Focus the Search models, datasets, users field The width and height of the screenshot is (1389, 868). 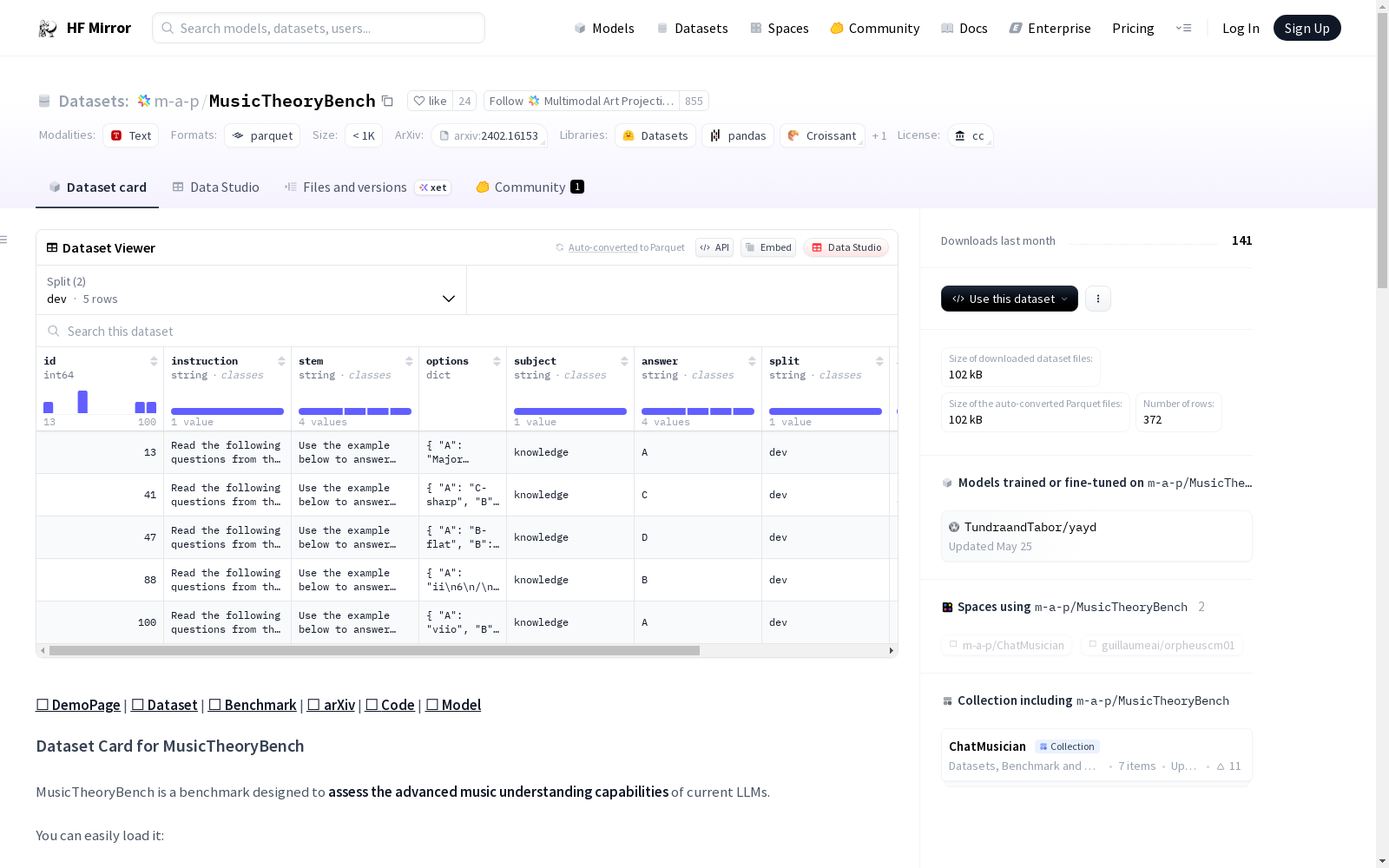click(319, 28)
